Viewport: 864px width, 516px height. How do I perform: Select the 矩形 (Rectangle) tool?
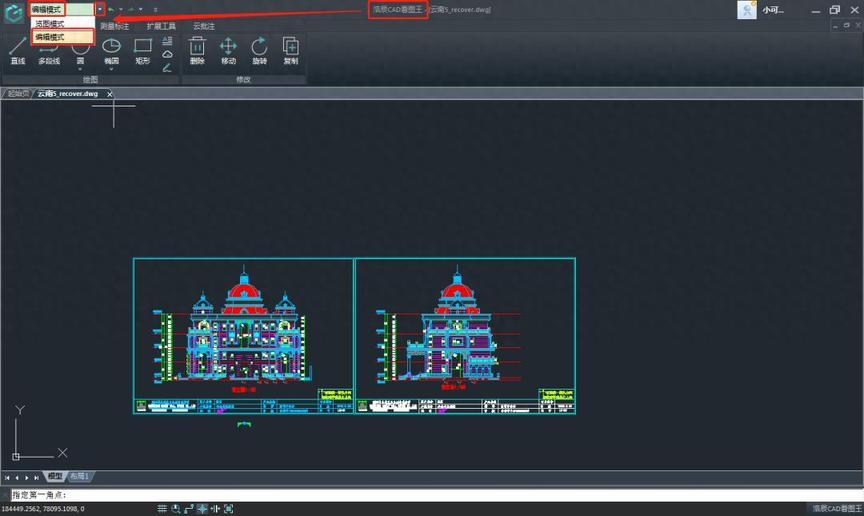(142, 48)
